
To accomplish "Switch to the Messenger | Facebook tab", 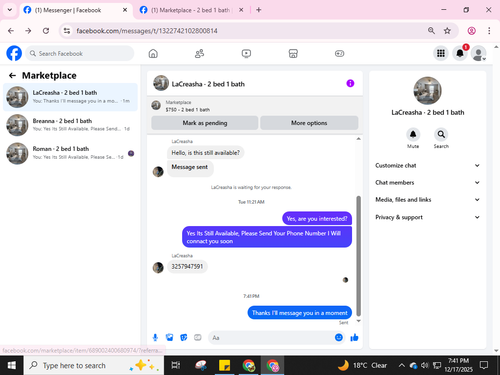I will 76,10.
